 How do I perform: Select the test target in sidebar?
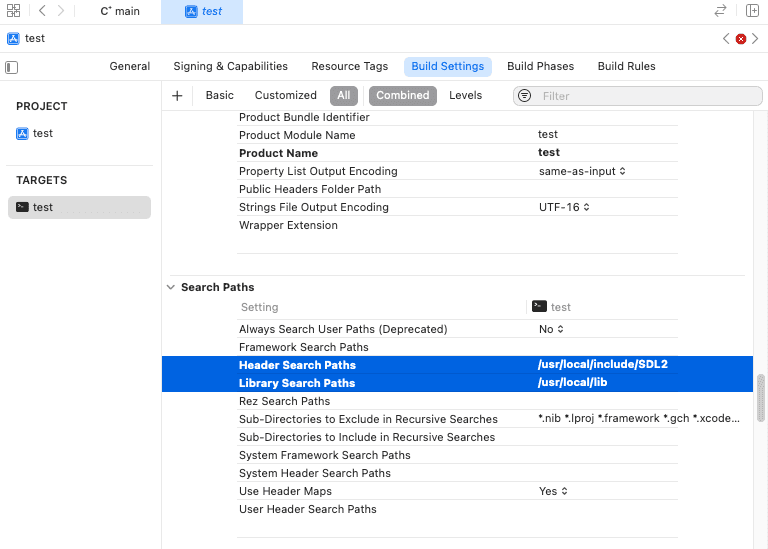[x=79, y=207]
